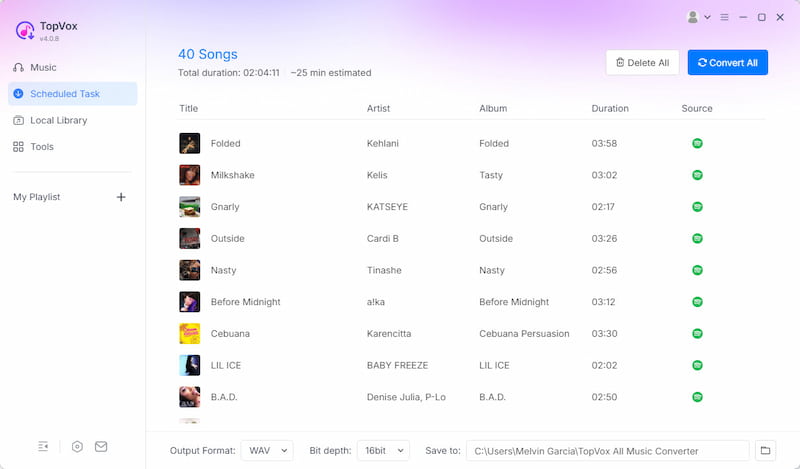Open the Scheduled Task section

72,94
